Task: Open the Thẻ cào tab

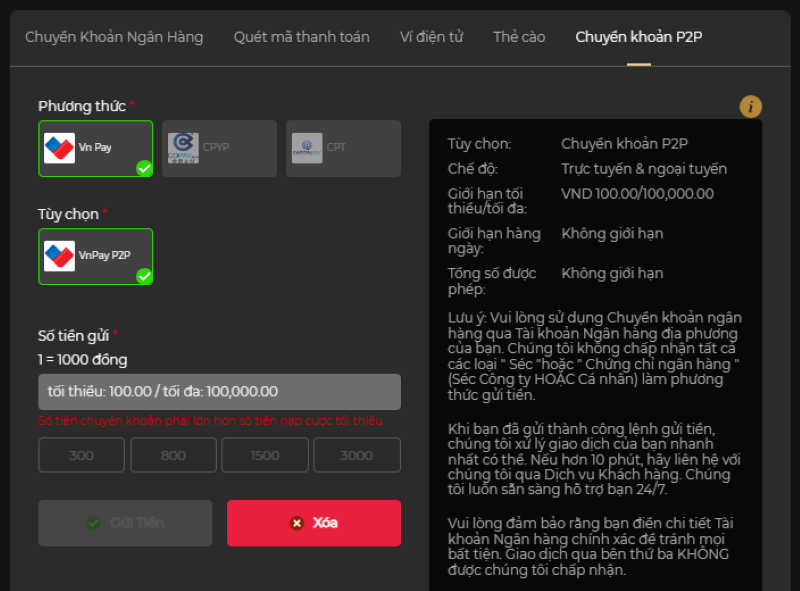Action: 519,37
